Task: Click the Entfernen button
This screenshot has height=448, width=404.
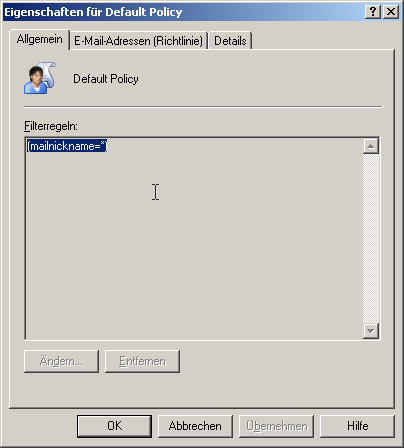Action: point(142,361)
